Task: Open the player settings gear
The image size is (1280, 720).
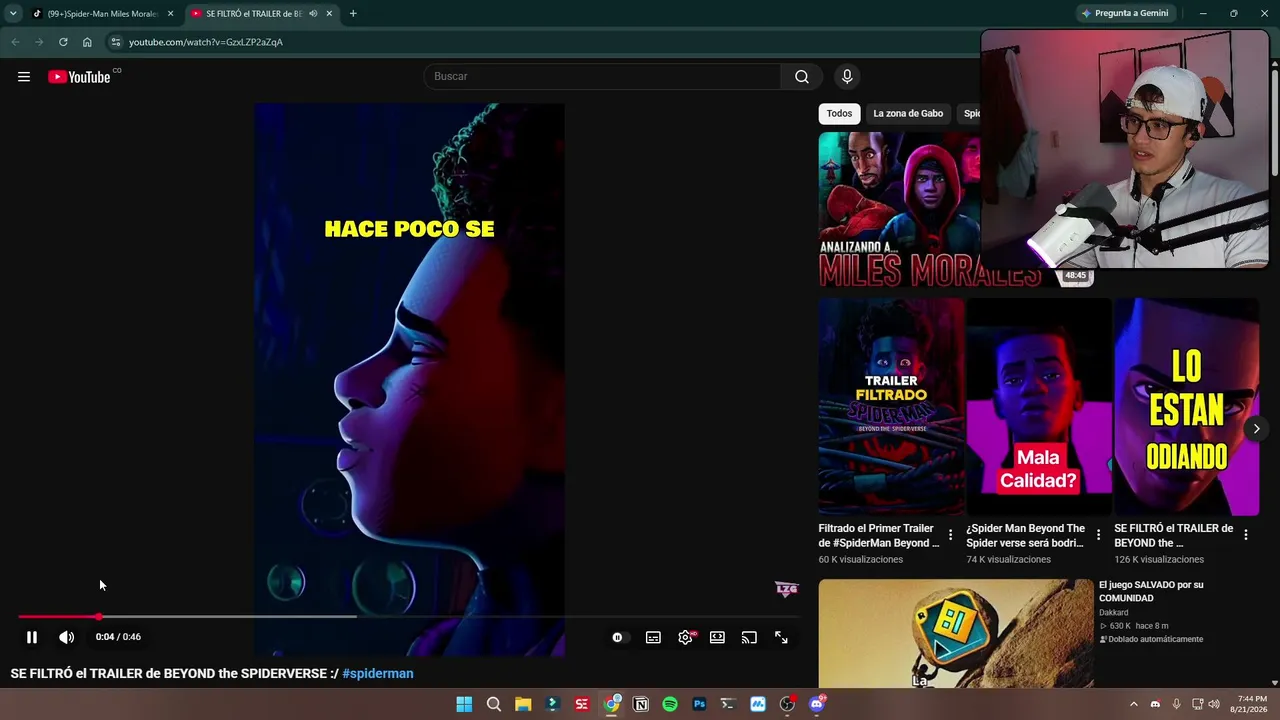Action: pyautogui.click(x=685, y=637)
